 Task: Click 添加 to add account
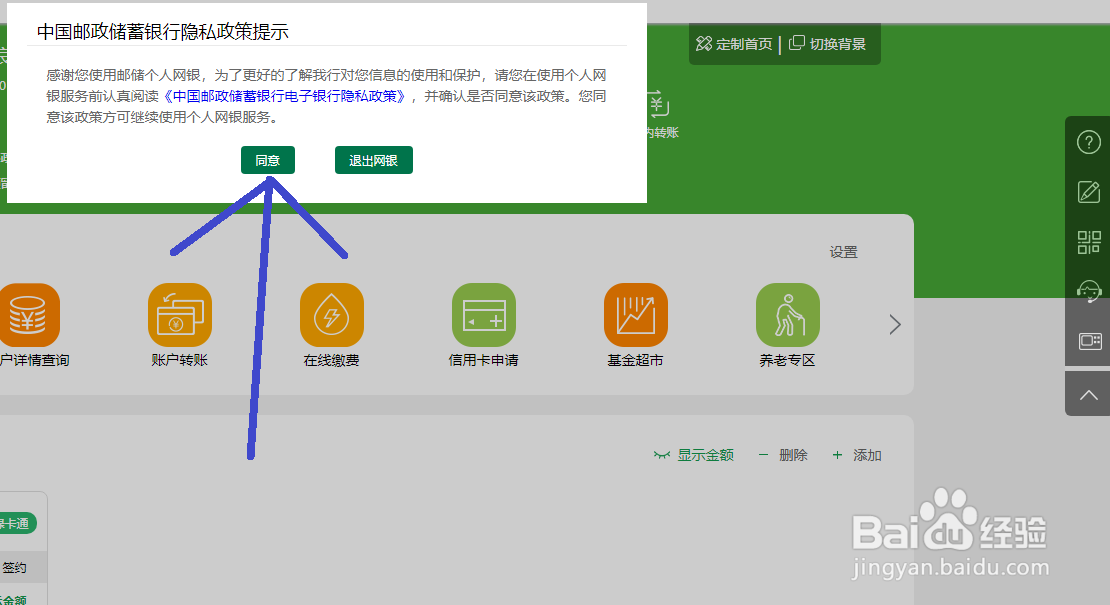point(857,455)
